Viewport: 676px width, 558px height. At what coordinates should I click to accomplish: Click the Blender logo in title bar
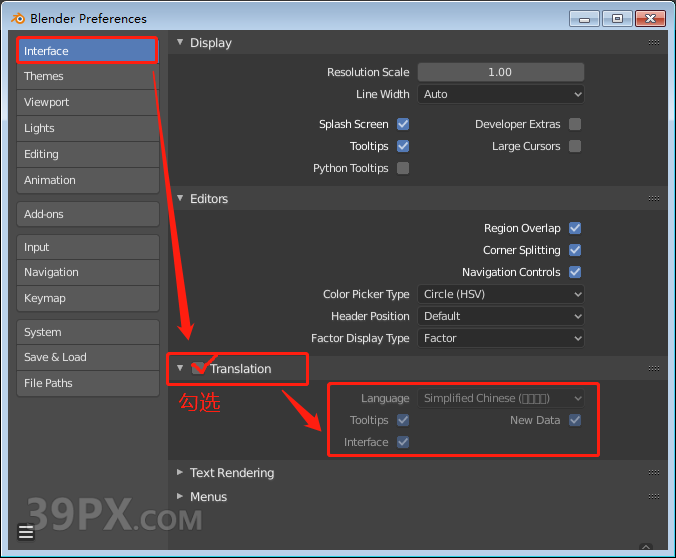point(17,18)
